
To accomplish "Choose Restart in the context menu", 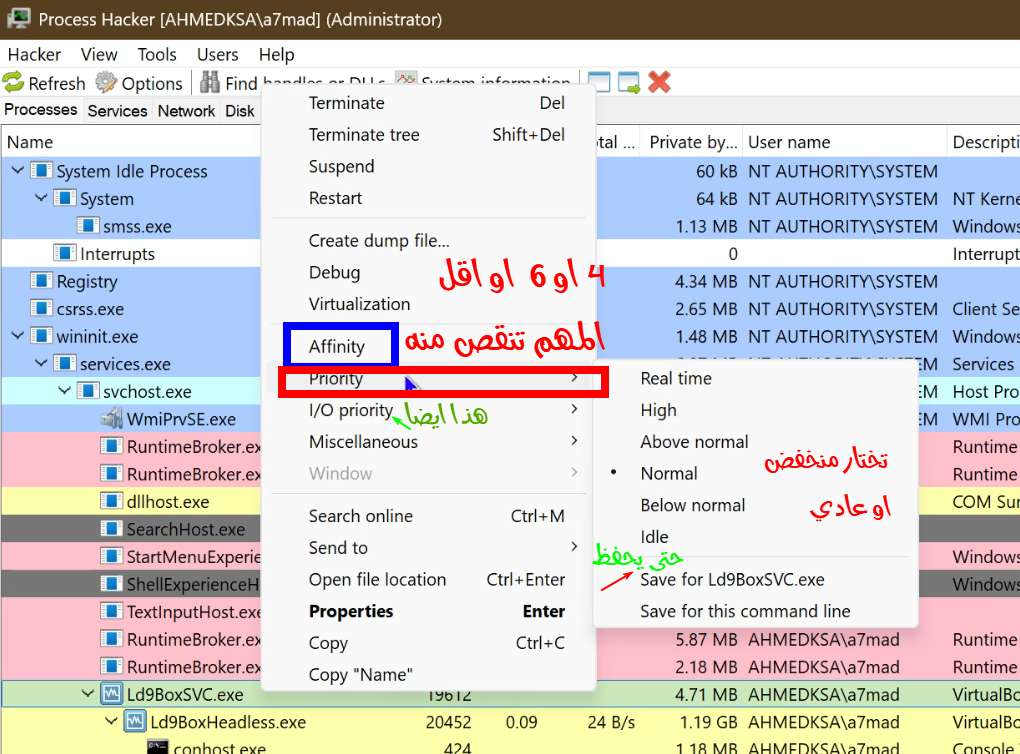I will pos(429,198).
